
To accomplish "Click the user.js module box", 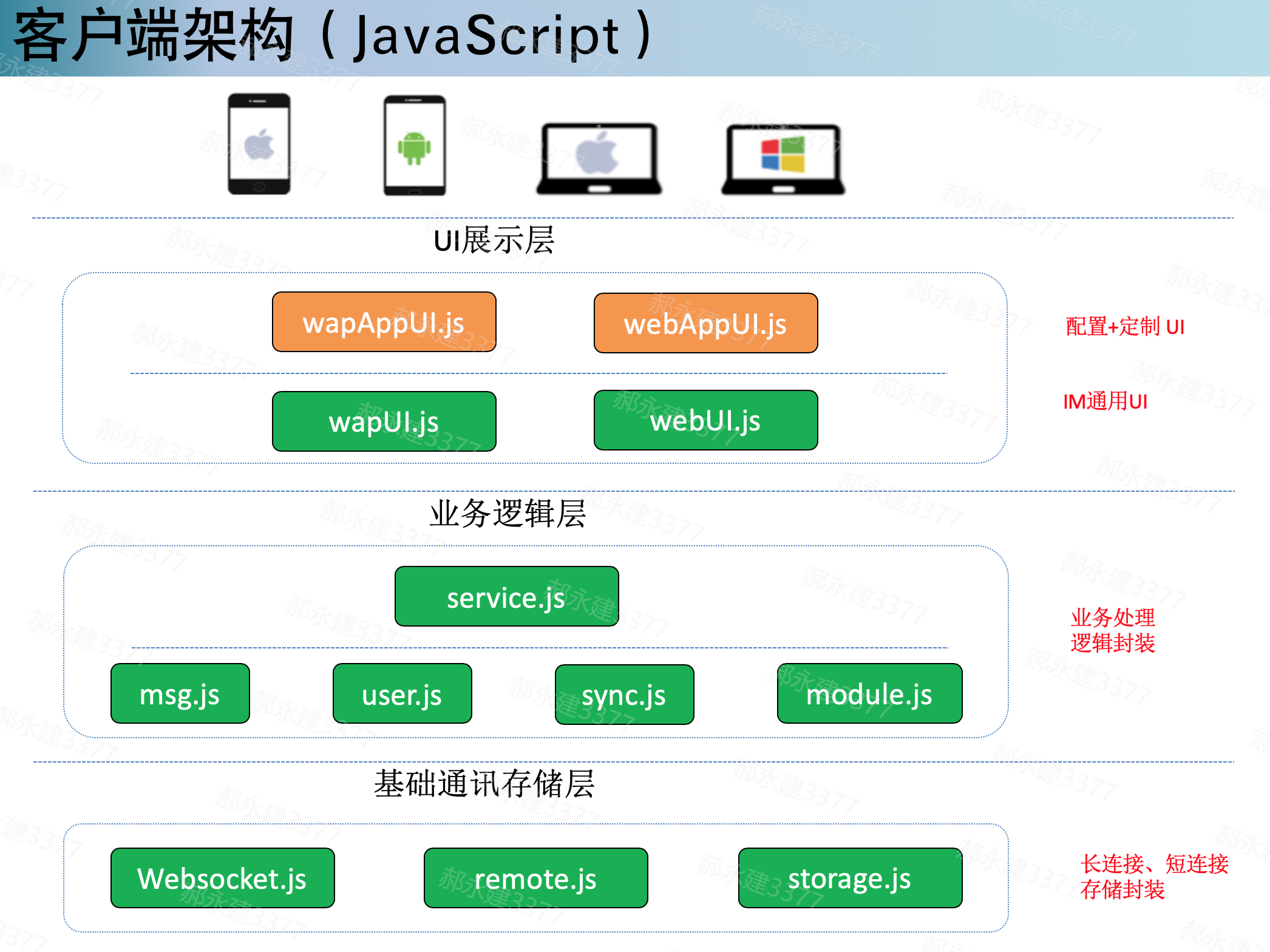I will (402, 693).
